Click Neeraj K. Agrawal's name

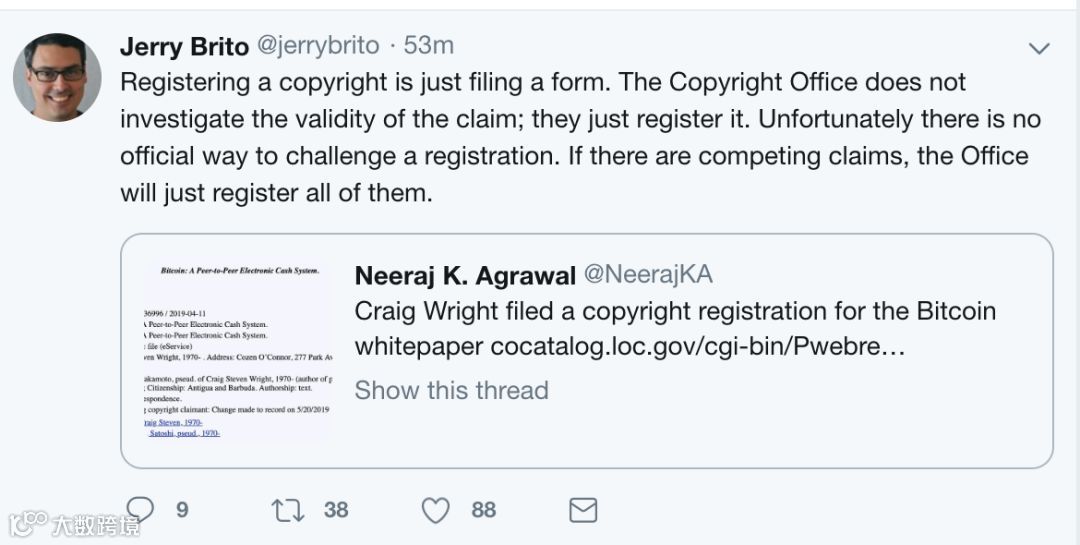465,275
